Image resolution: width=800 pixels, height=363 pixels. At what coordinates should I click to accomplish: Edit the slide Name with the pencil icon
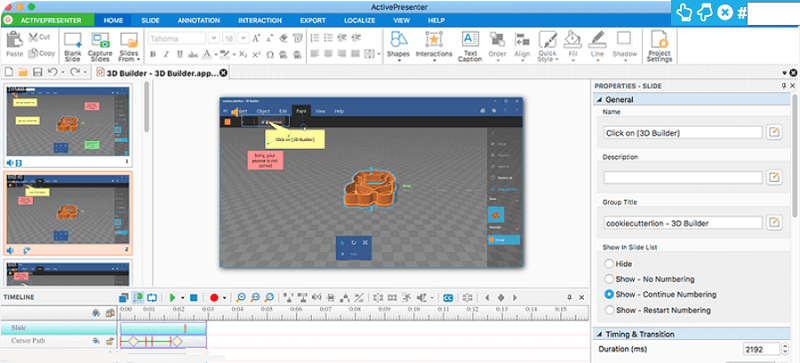click(x=774, y=132)
